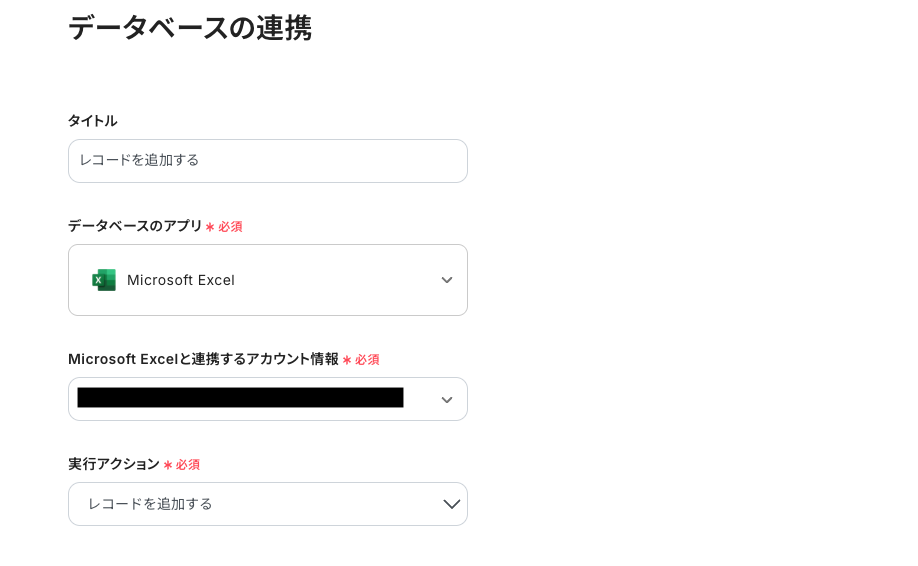This screenshot has width=918, height=566.
Task: Click red asterisk next to 実行アクション
Action: pos(168,465)
